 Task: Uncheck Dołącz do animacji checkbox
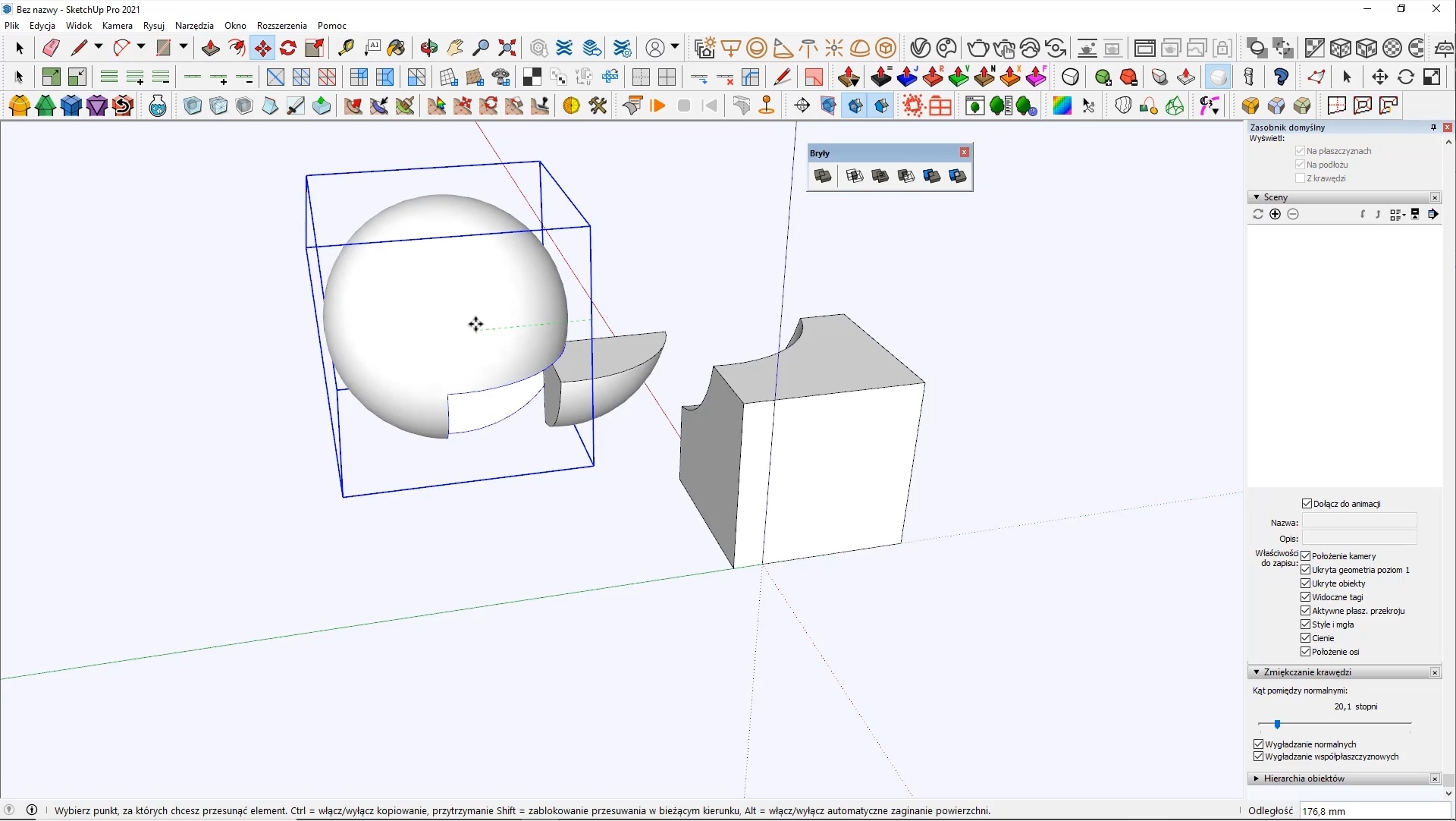1307,504
